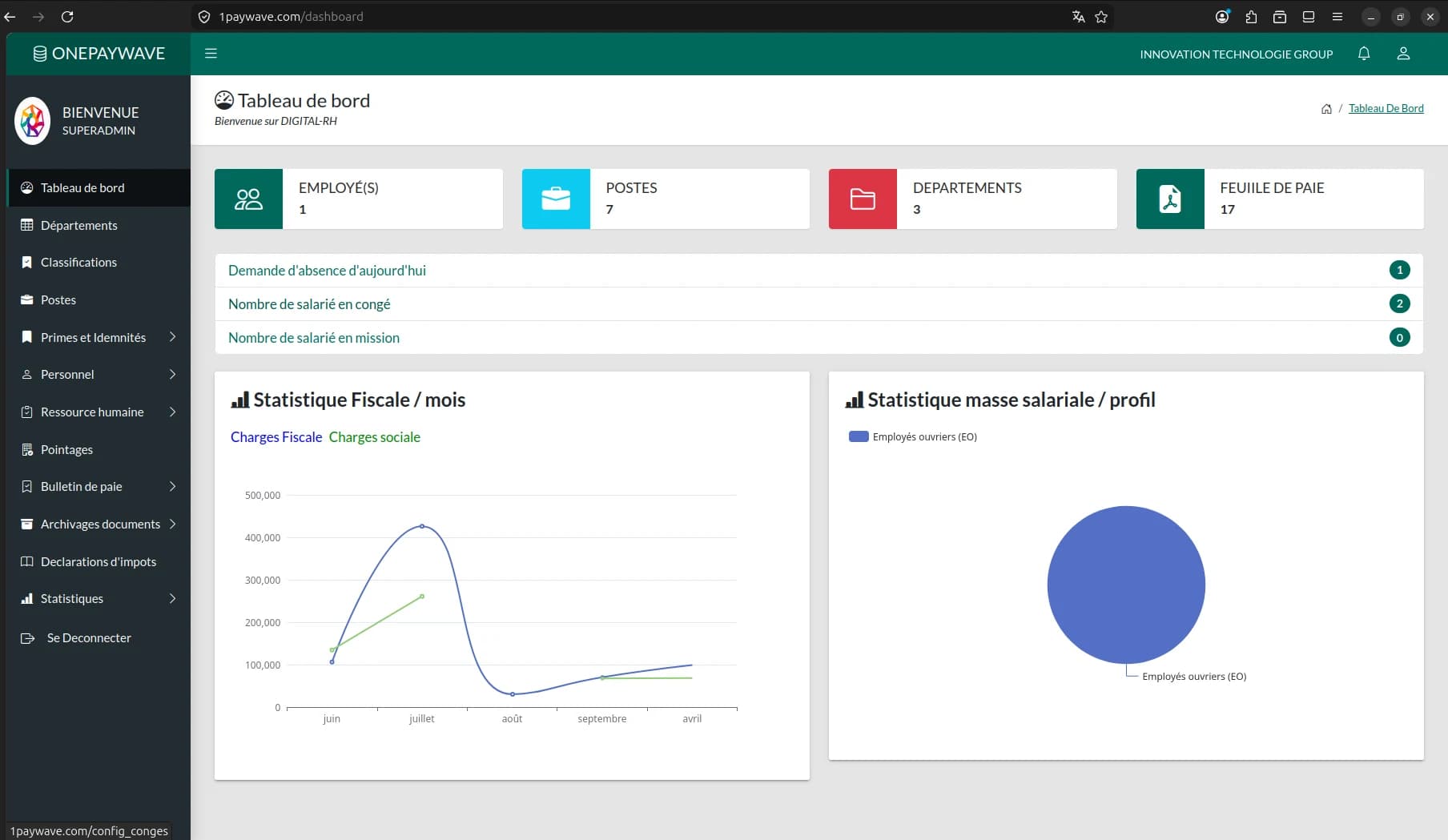
Task: Click browser reload button
Action: pos(67,16)
